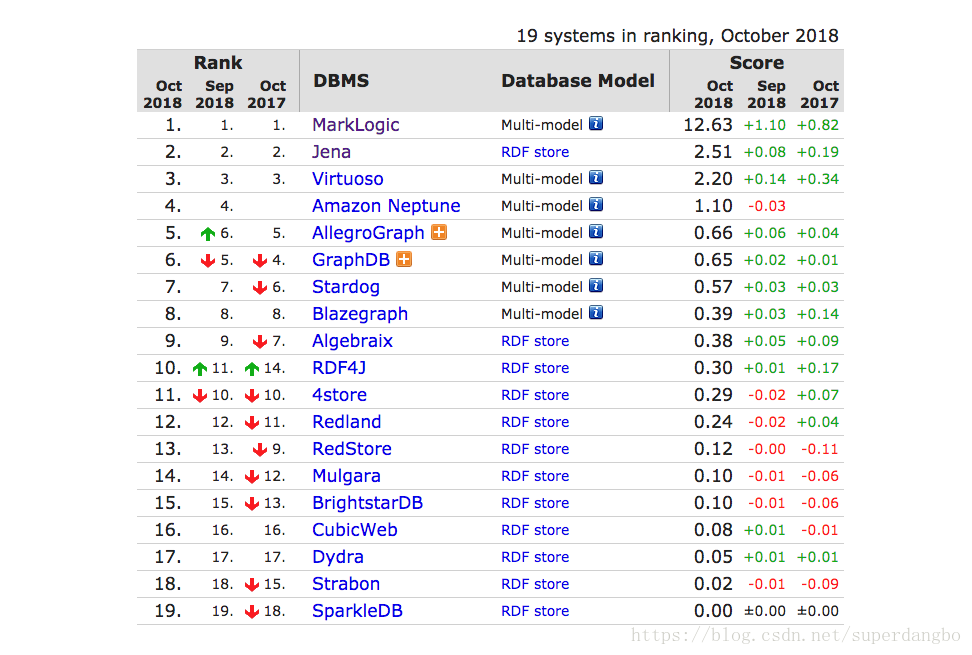This screenshot has width=972, height=655.
Task: Click Multi-model text in Stardog row
Action: click(542, 287)
